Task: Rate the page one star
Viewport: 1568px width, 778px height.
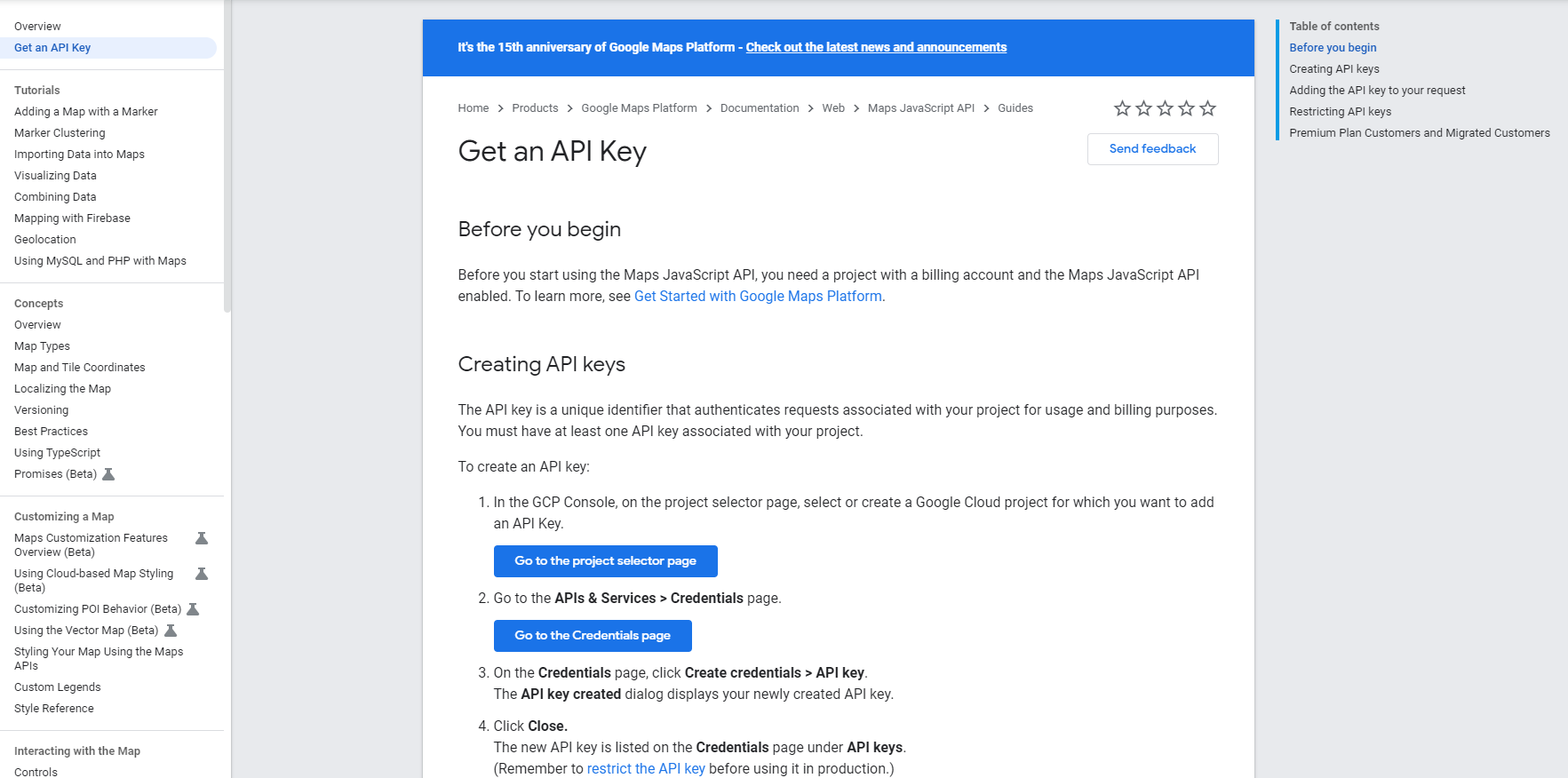Action: [1122, 108]
